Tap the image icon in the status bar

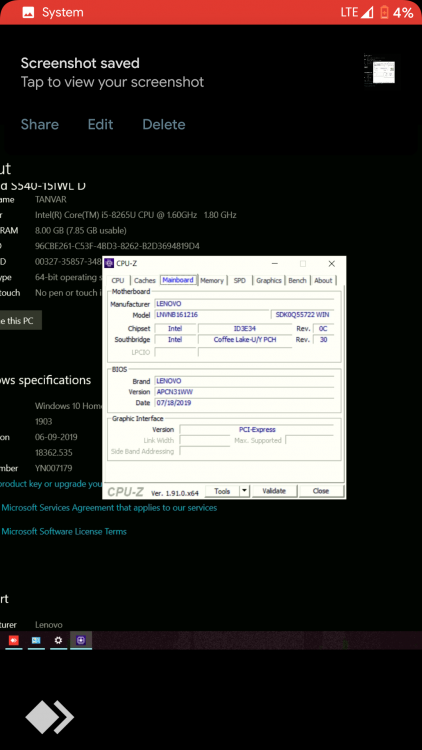point(28,13)
